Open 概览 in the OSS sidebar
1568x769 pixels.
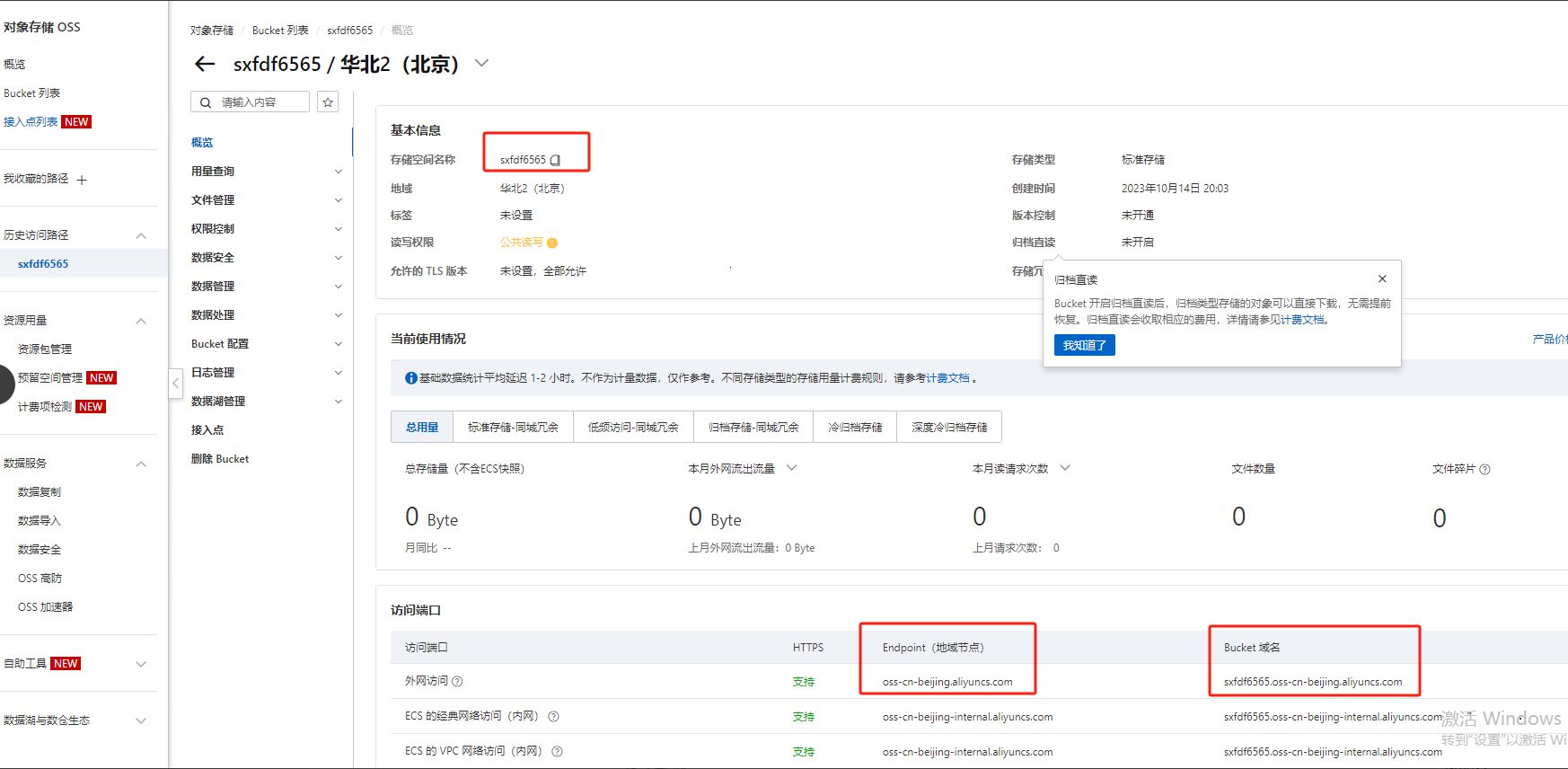pyautogui.click(x=14, y=65)
